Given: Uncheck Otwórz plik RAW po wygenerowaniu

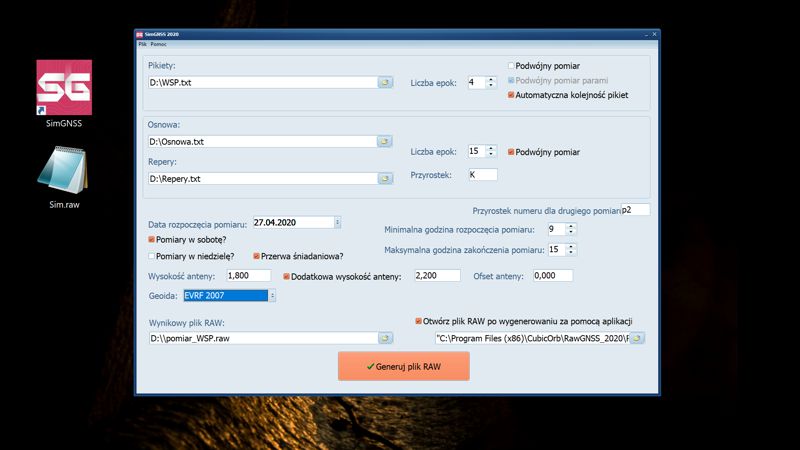Looking at the screenshot, I should 418,321.
